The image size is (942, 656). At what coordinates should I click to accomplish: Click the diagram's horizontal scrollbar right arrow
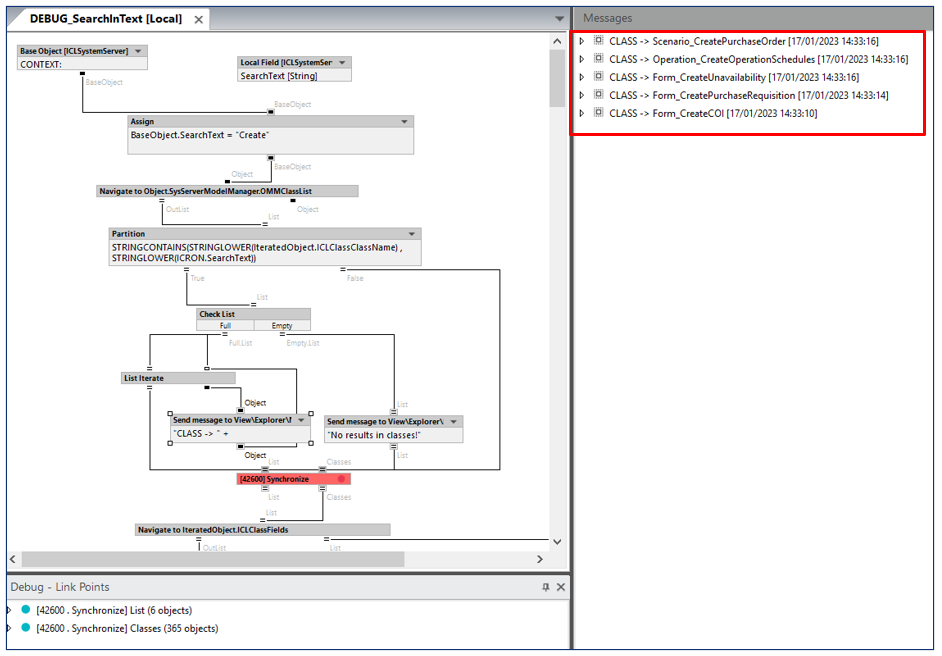(x=539, y=559)
